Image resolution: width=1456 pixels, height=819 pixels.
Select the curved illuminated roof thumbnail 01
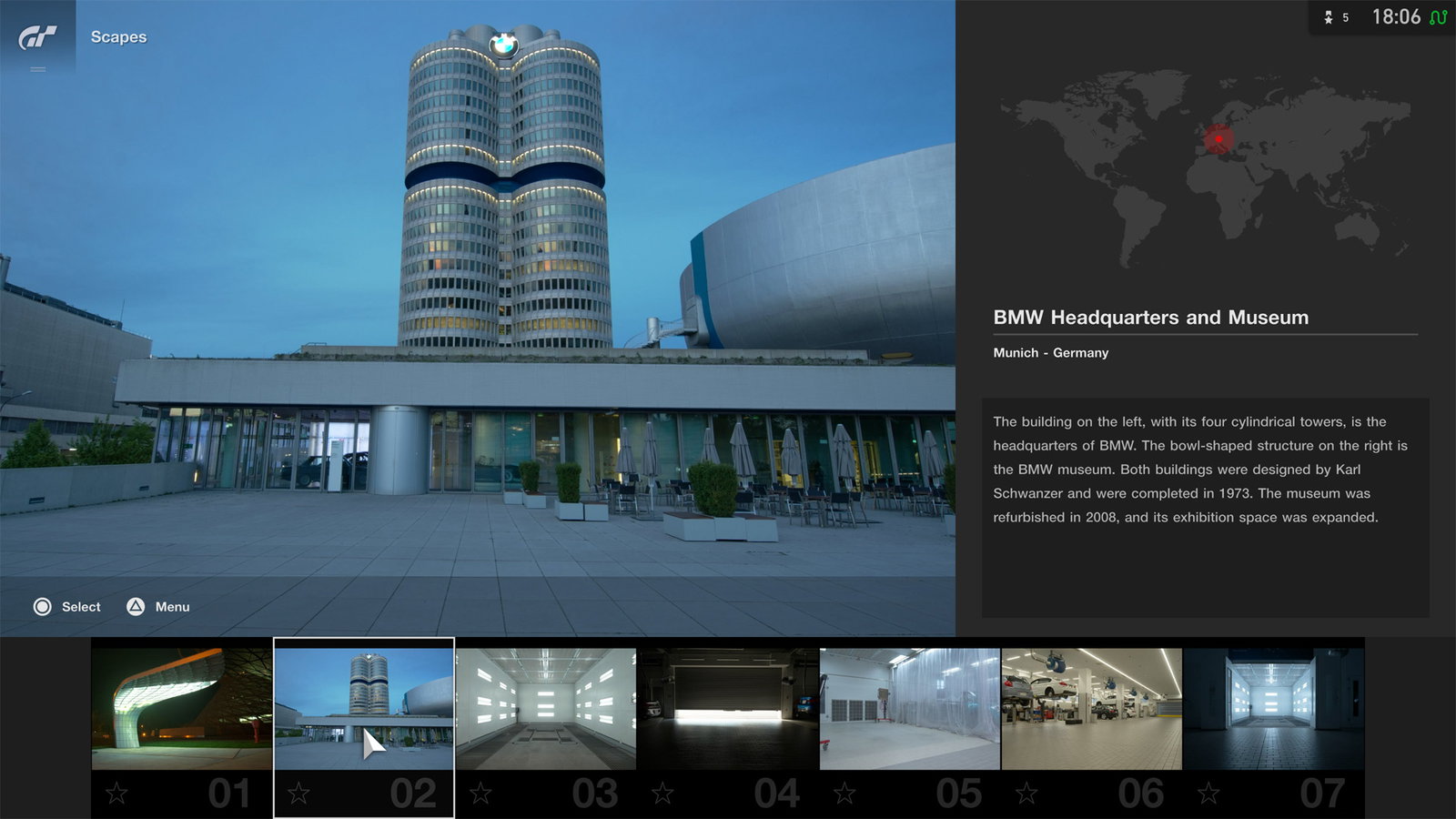(182, 708)
